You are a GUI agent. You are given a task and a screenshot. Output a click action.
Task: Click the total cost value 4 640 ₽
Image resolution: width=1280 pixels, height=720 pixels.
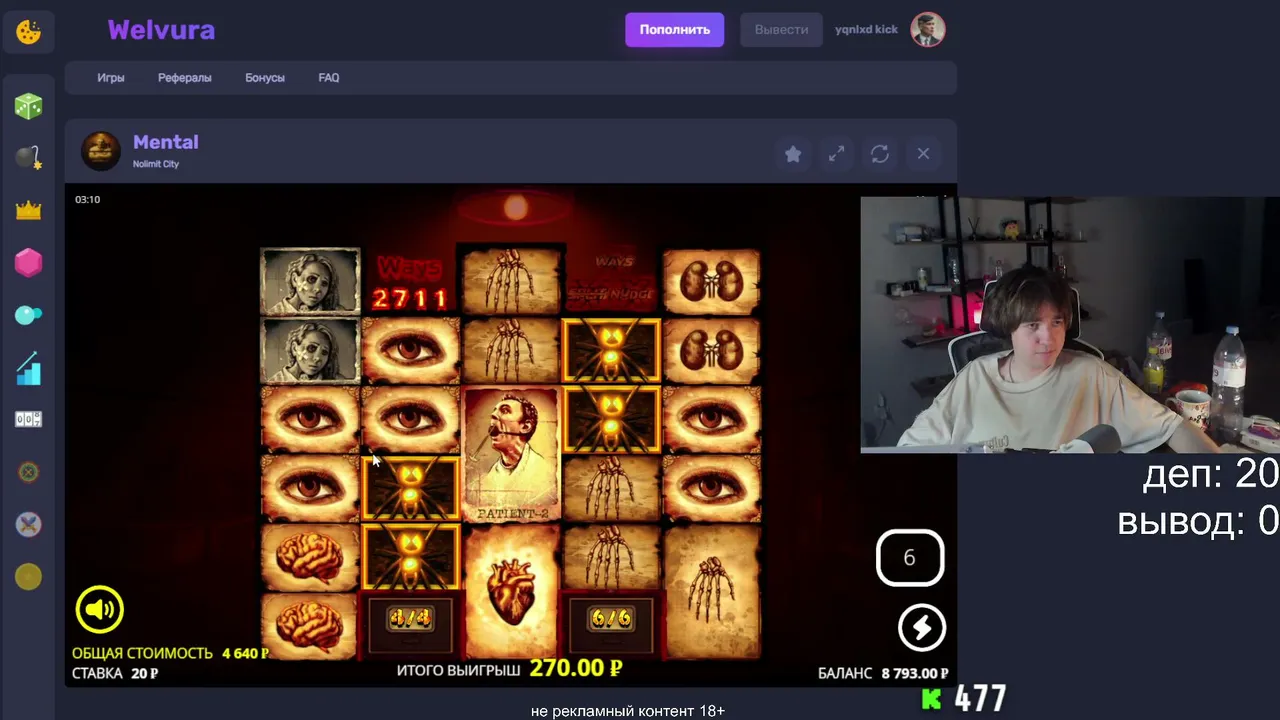[x=245, y=654]
